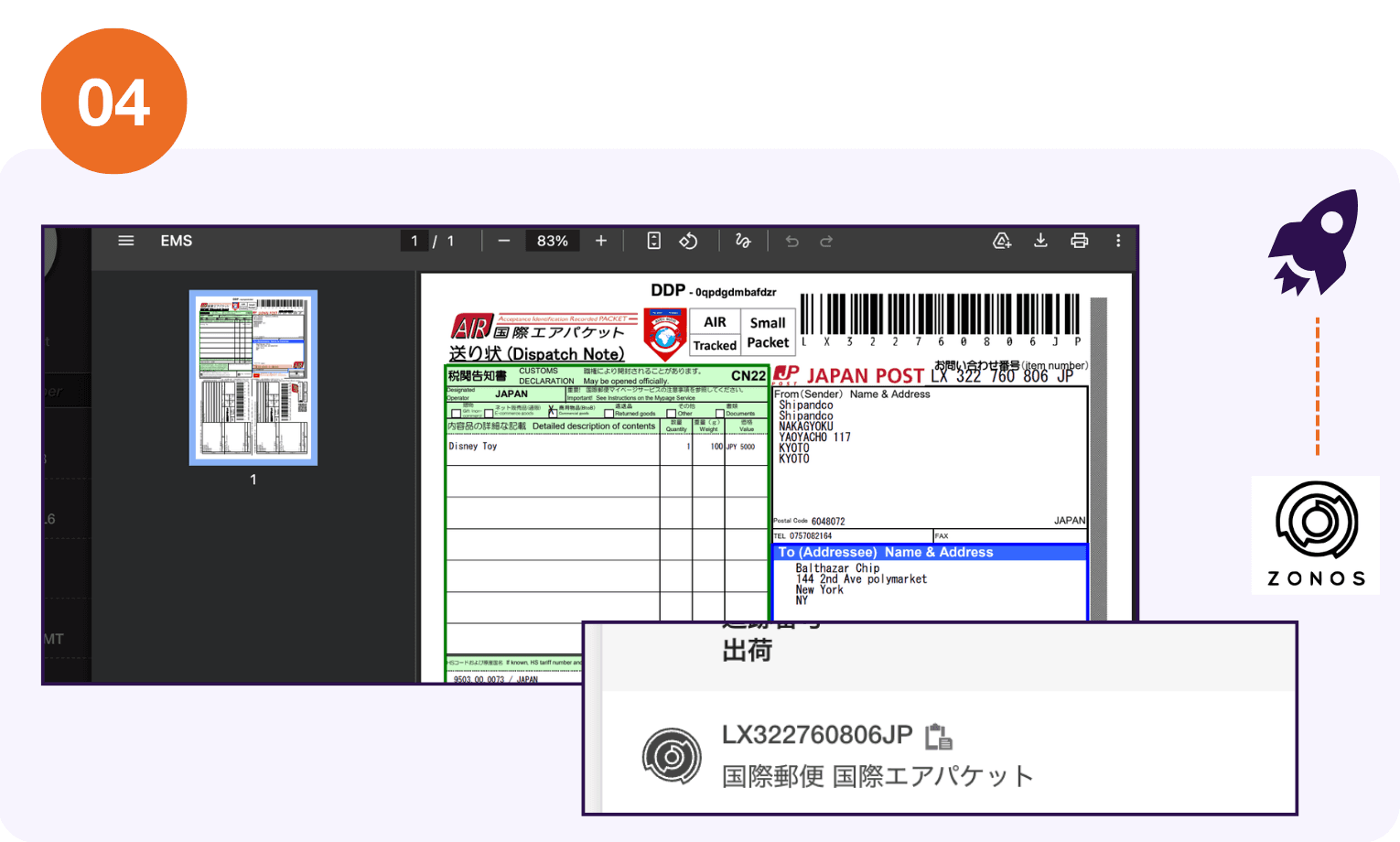Click TEL 0757082164 text
1400x842 pixels.
coord(802,536)
